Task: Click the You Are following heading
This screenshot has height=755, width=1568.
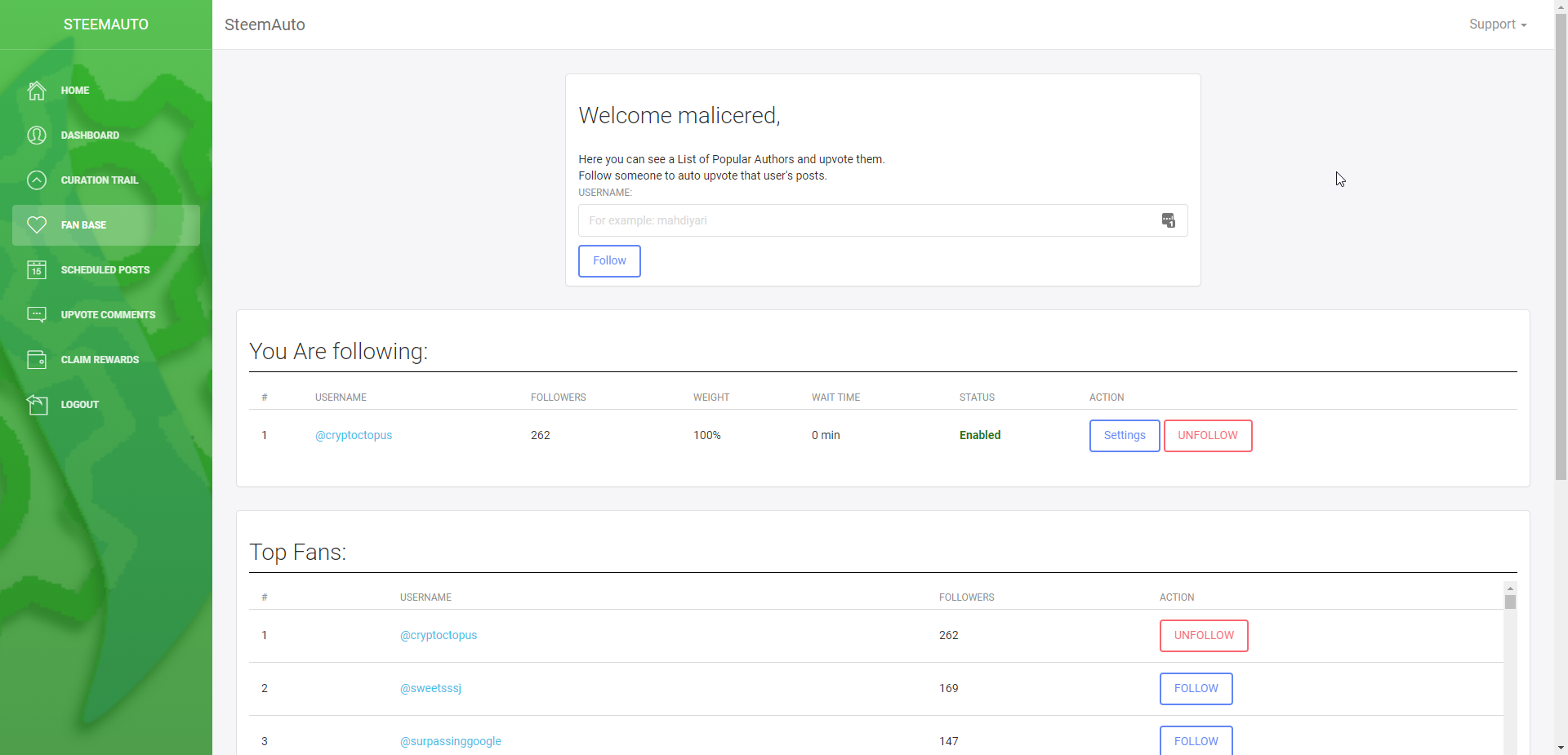Action: click(338, 352)
